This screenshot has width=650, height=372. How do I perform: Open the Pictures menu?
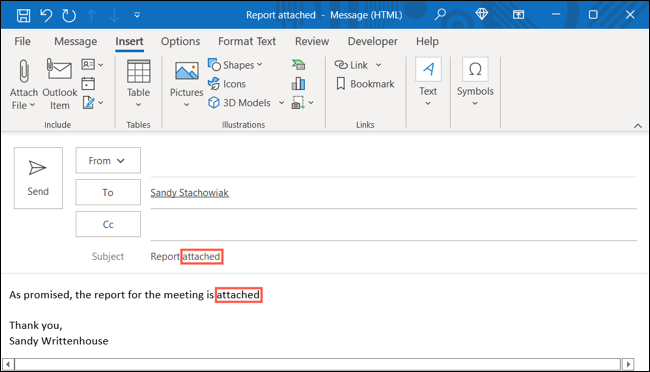pyautogui.click(x=187, y=85)
